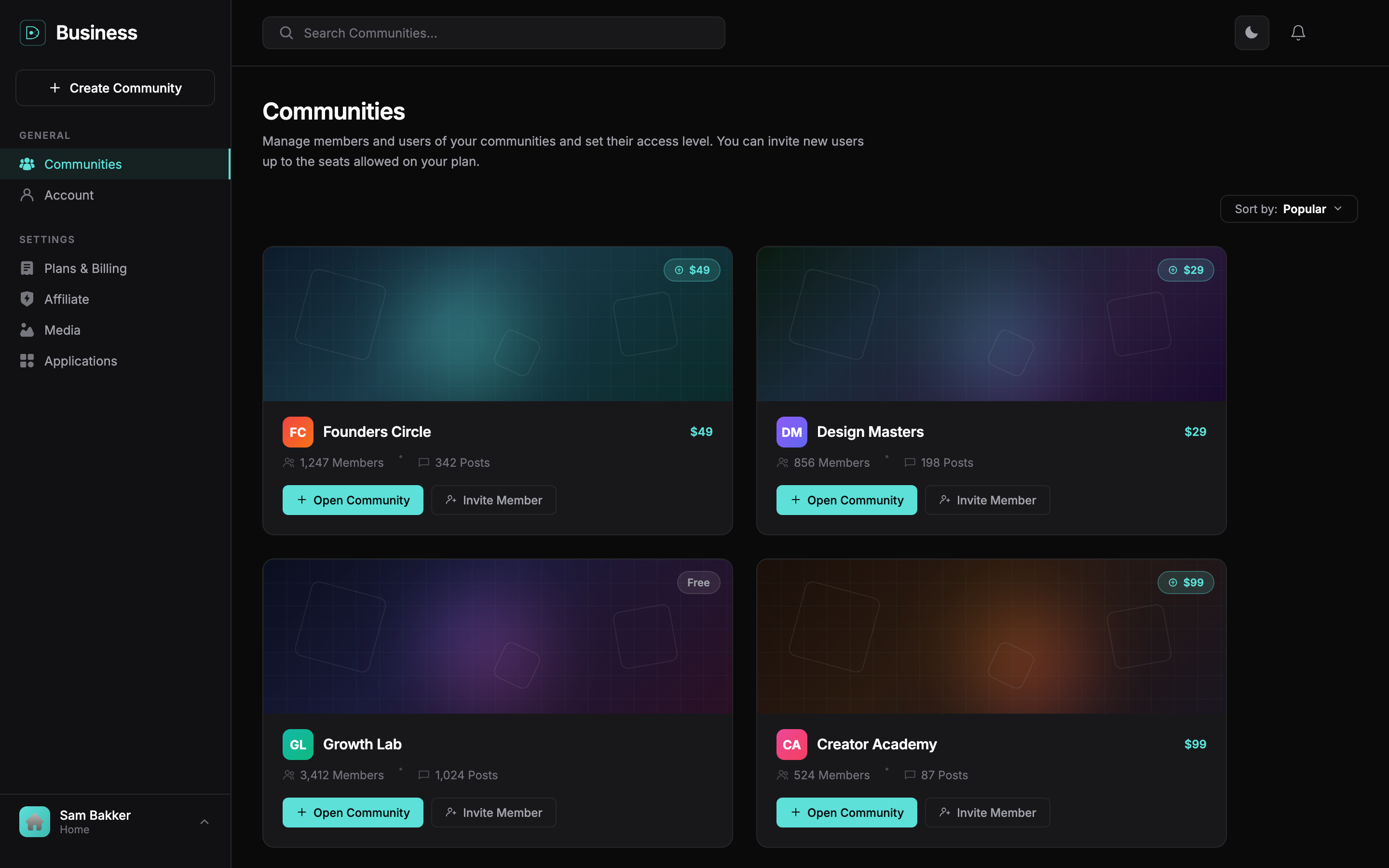Viewport: 1389px width, 868px height.
Task: Open the Applications grid icon
Action: 27,361
